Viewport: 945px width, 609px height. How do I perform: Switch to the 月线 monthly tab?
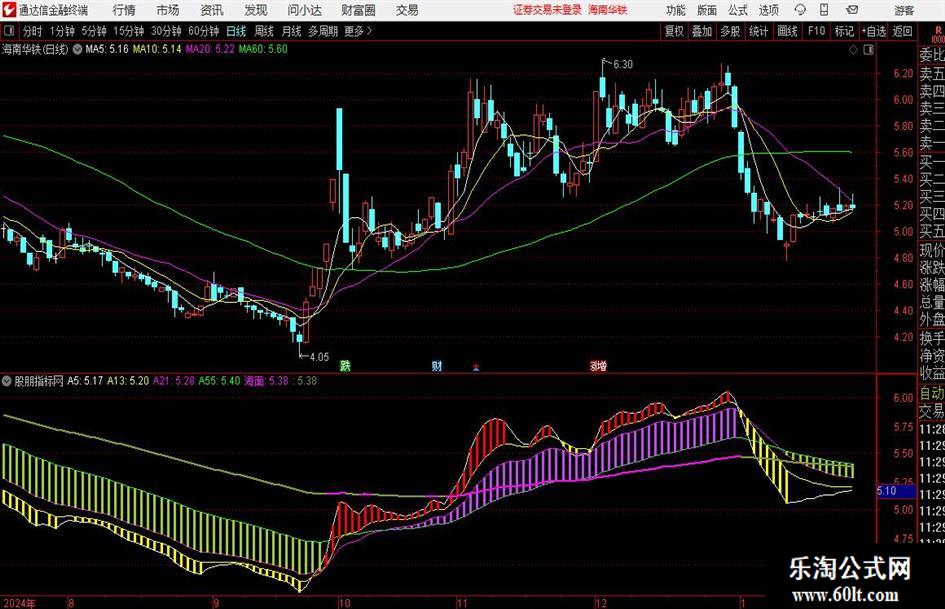[291, 31]
